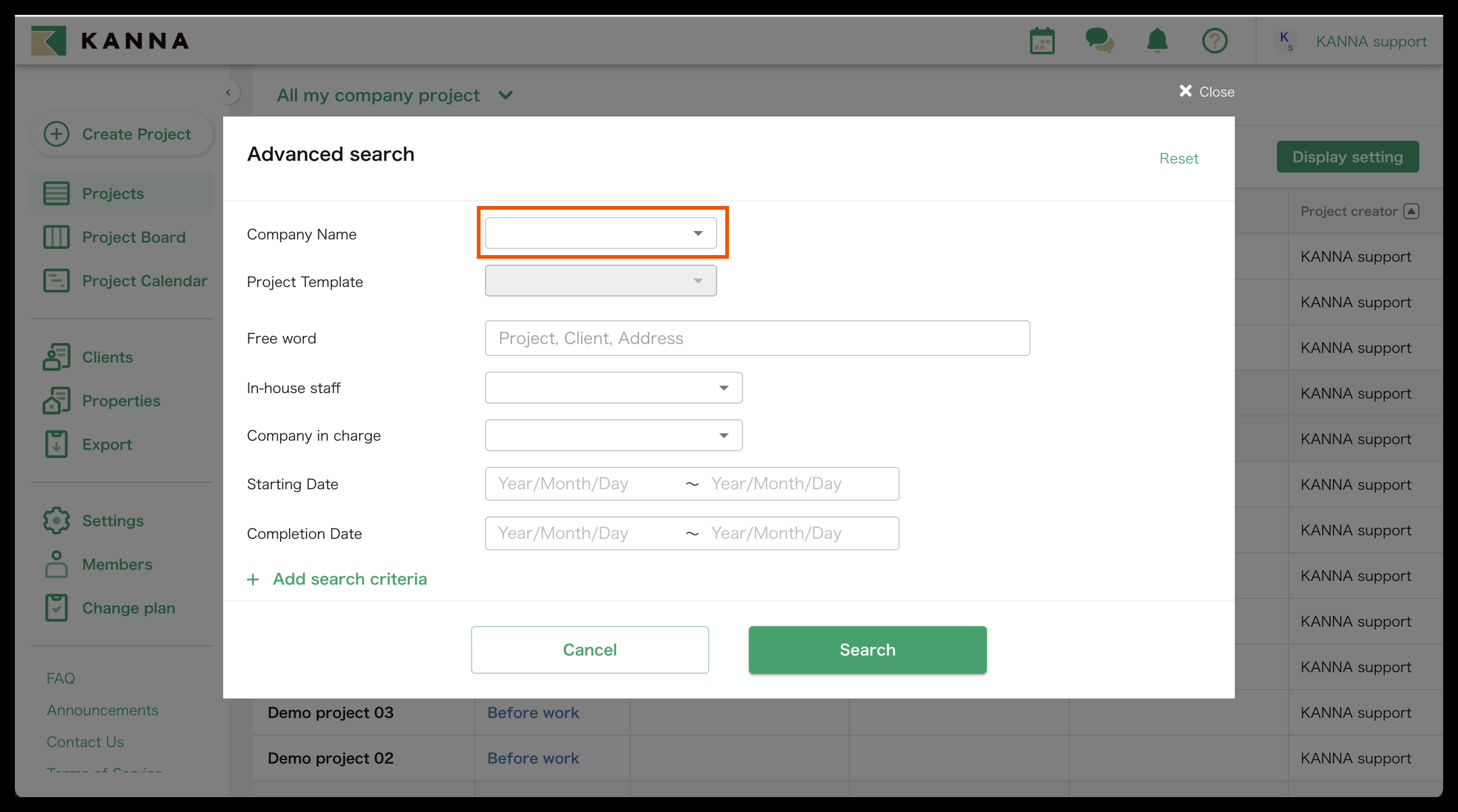Click the help question mark icon
The image size is (1458, 812).
(1215, 41)
